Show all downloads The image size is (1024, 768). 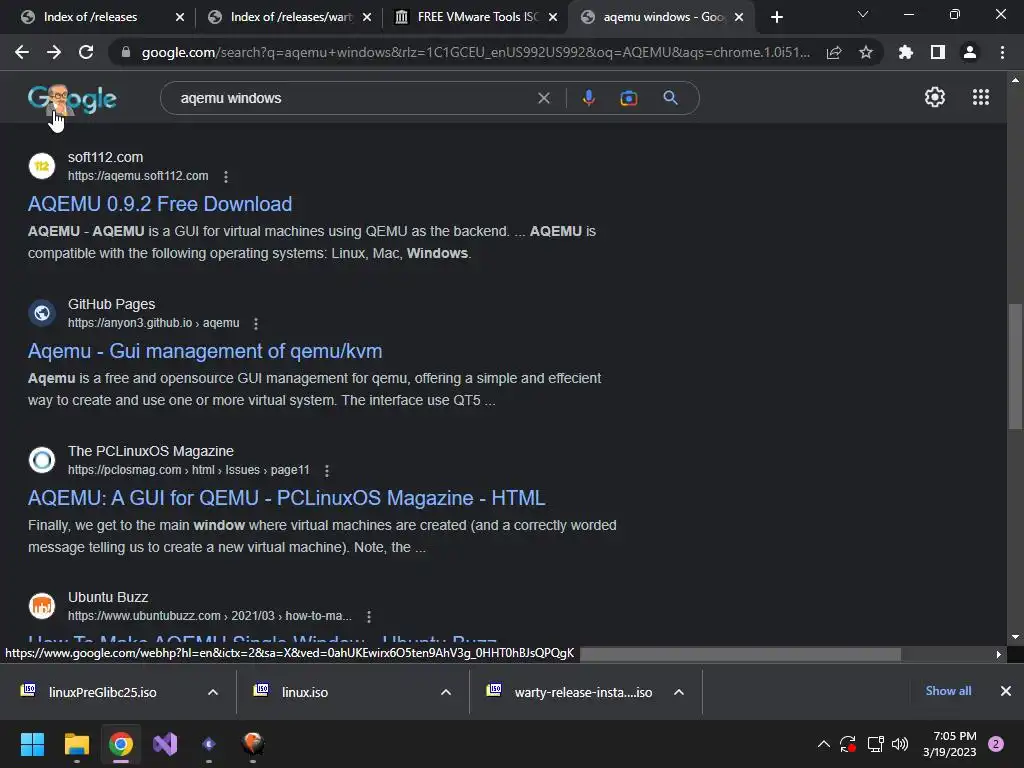(x=948, y=691)
